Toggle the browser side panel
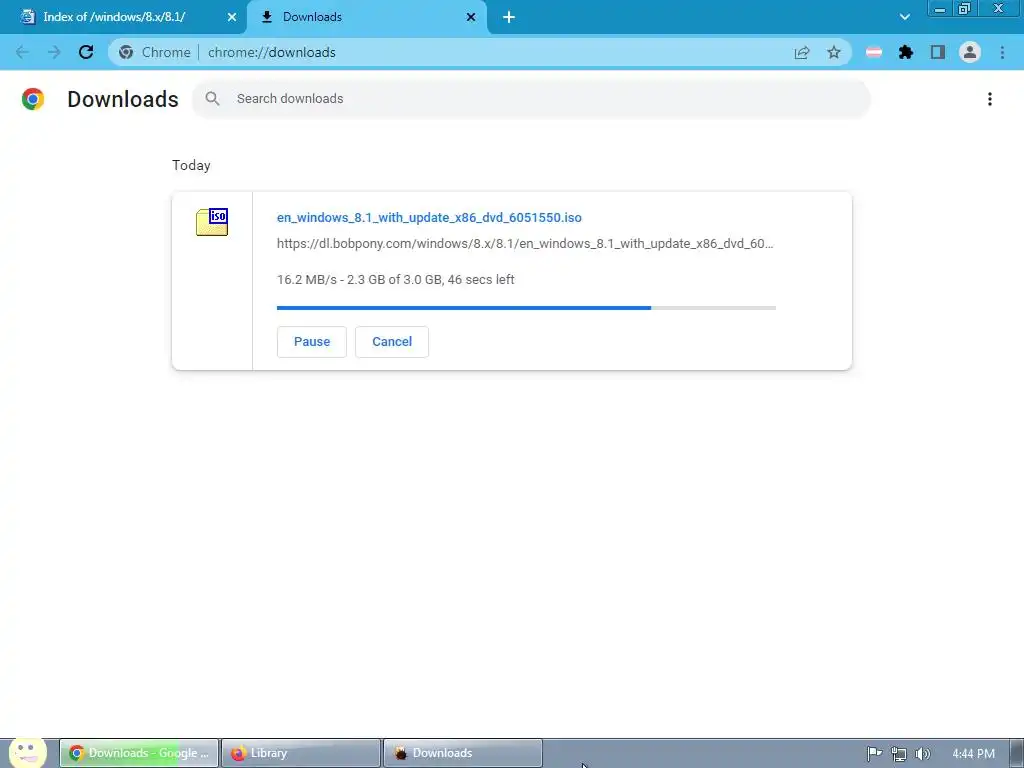1024x768 pixels. (x=938, y=52)
